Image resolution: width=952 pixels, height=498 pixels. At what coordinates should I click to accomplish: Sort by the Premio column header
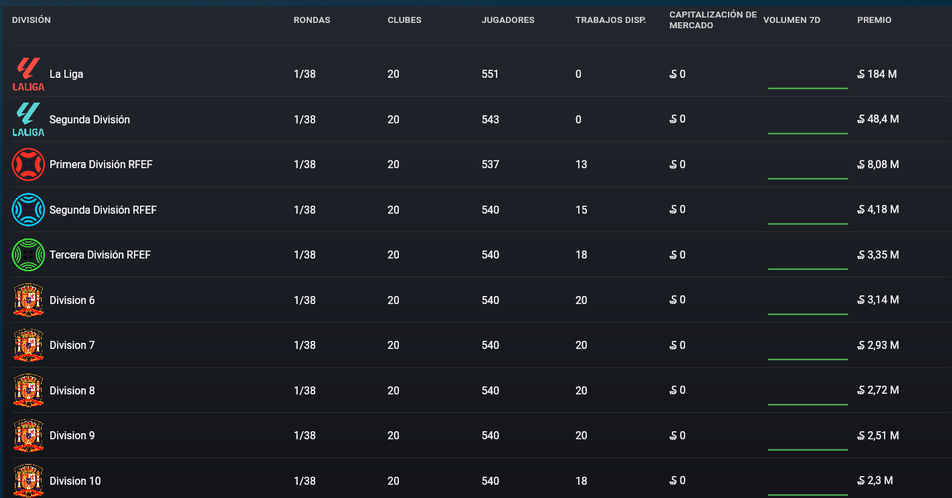coord(874,20)
